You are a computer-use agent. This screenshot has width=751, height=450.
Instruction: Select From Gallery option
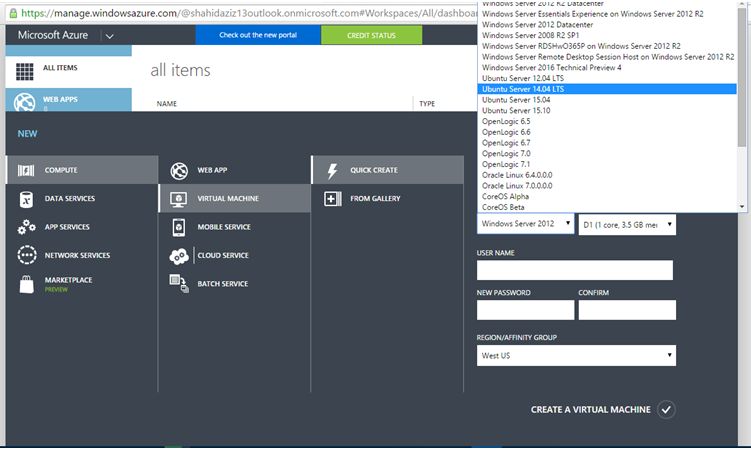click(x=387, y=198)
